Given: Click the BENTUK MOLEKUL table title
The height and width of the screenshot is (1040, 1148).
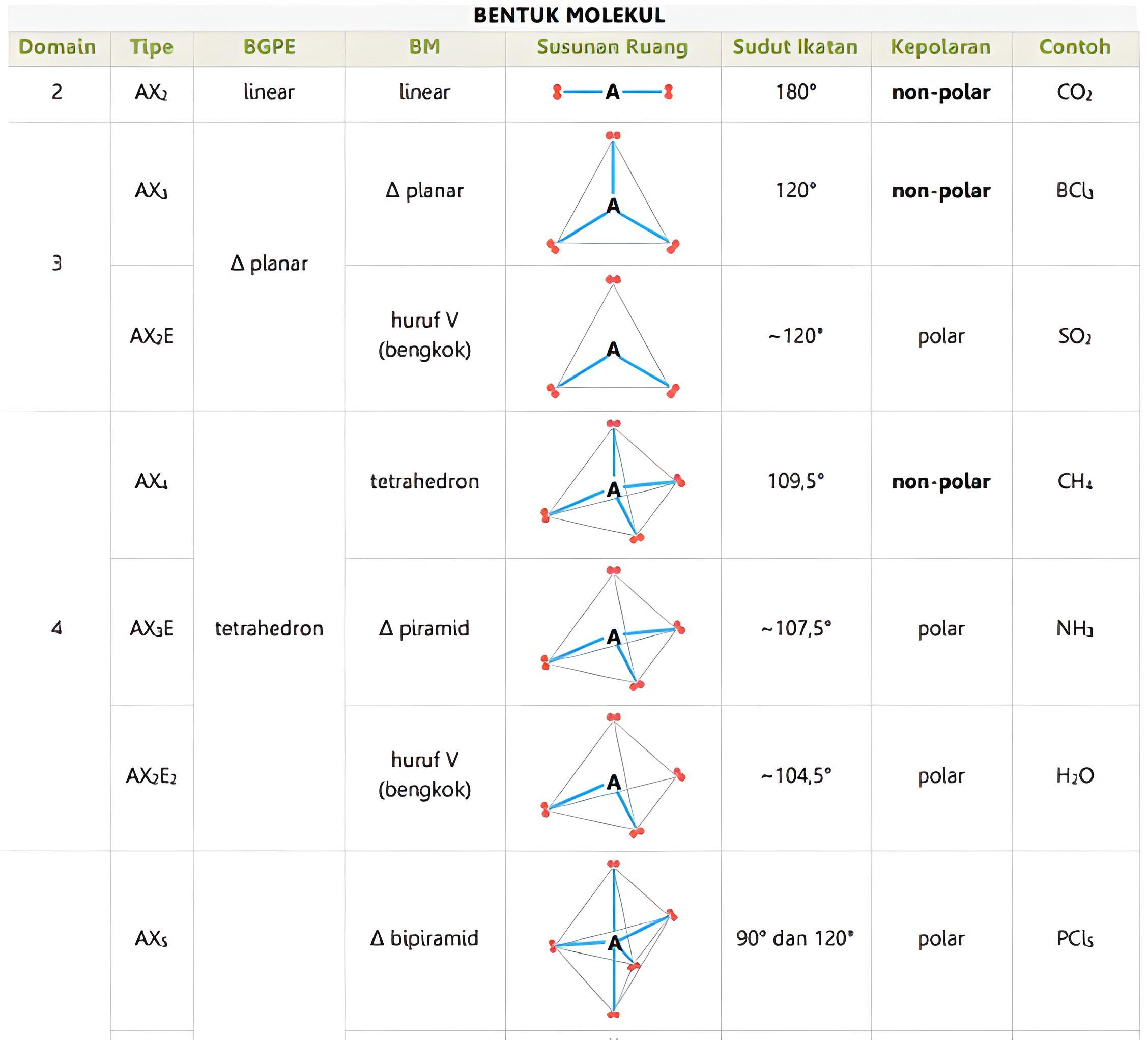Looking at the screenshot, I should click(x=569, y=15).
